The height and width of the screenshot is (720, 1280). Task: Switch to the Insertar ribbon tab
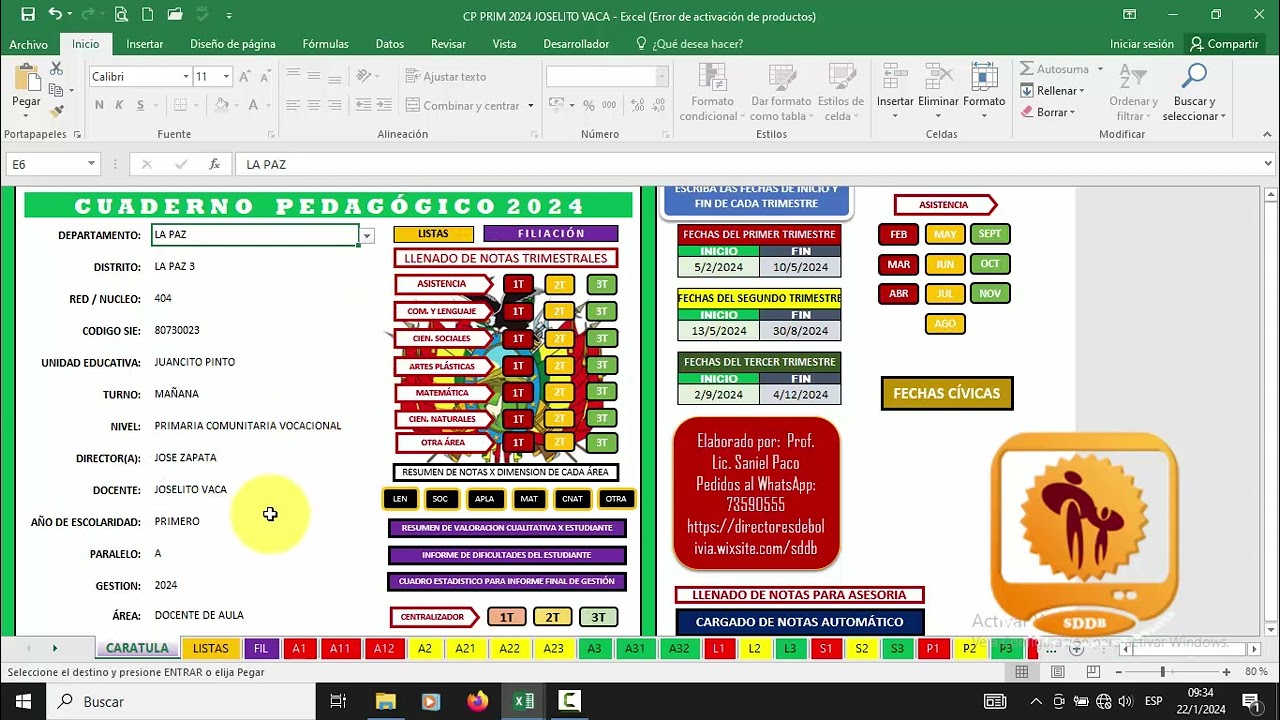coord(145,44)
